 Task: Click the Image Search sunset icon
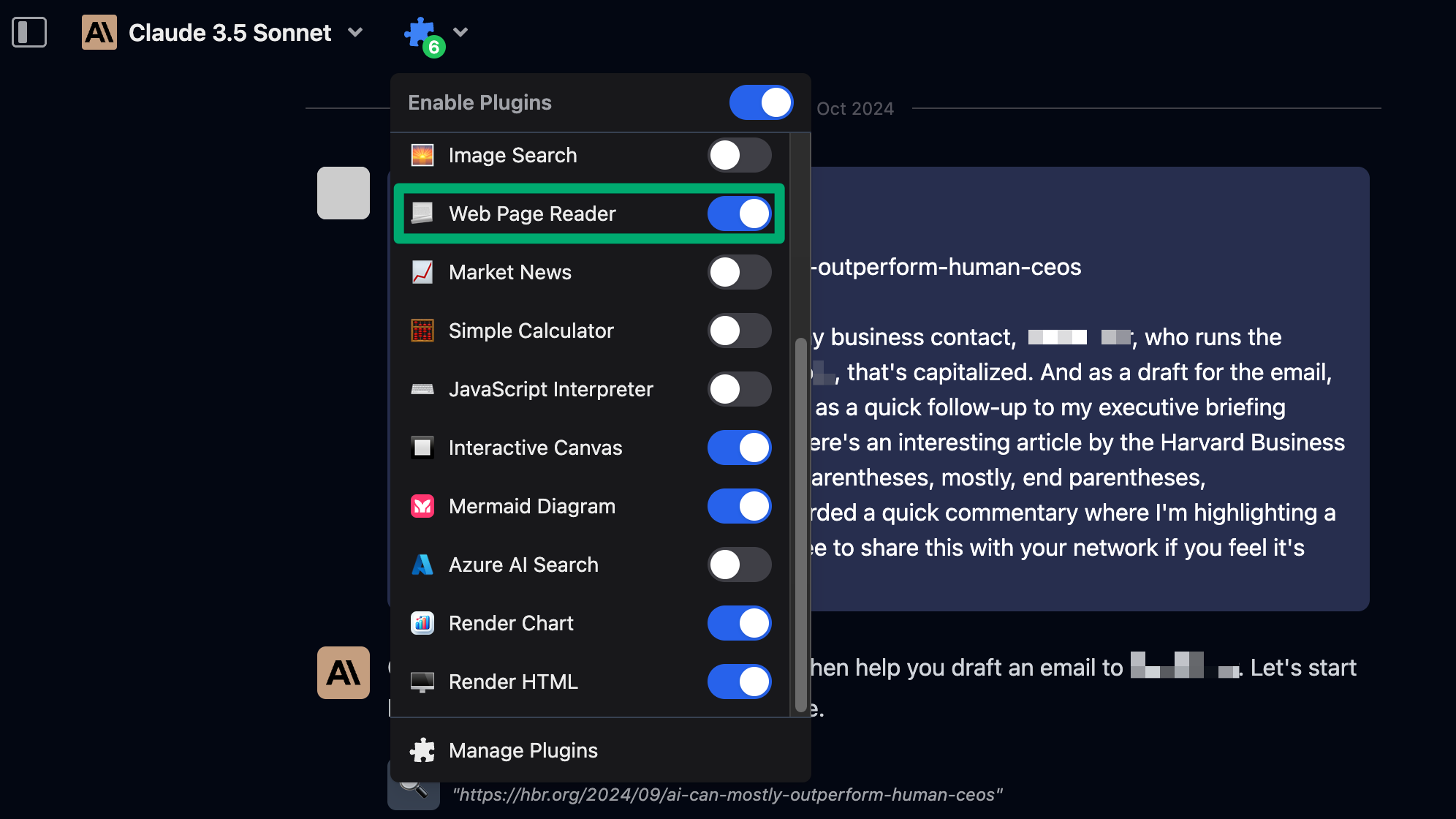pyautogui.click(x=422, y=155)
